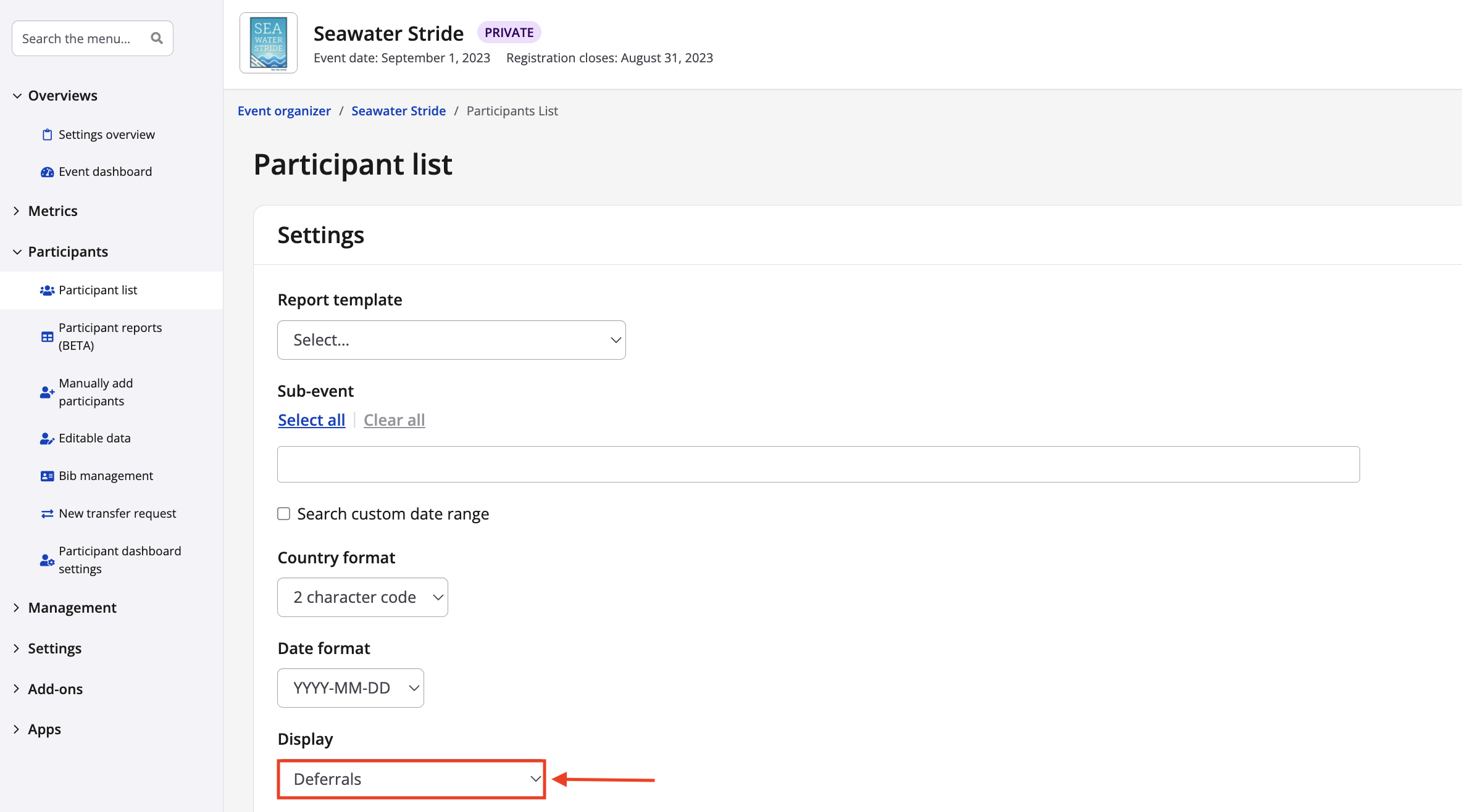Expand the Metrics menu section
Viewport: 1462px width, 812px height.
point(53,211)
